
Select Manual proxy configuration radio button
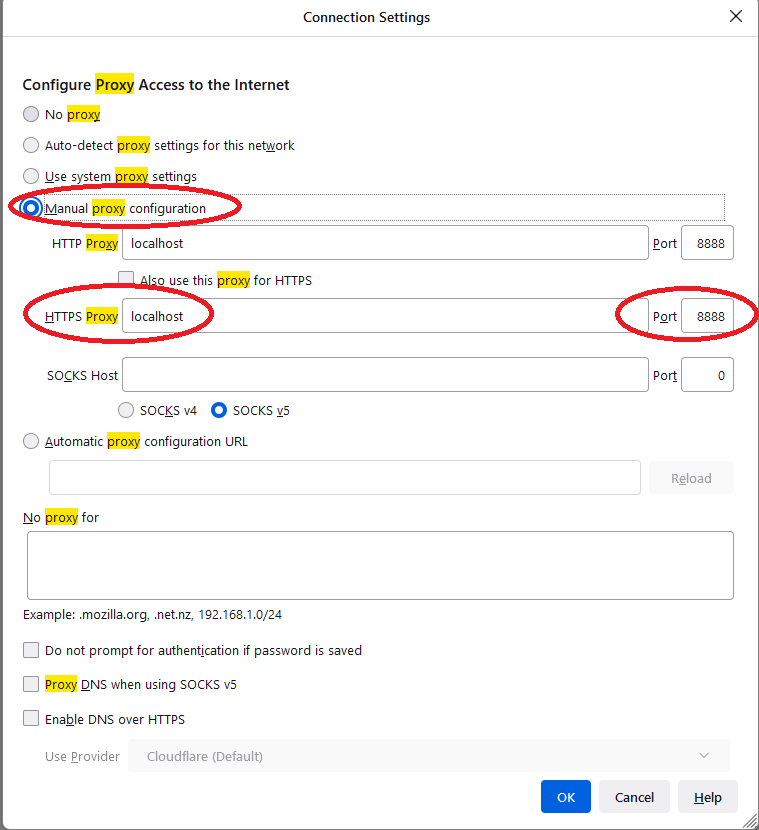31,208
